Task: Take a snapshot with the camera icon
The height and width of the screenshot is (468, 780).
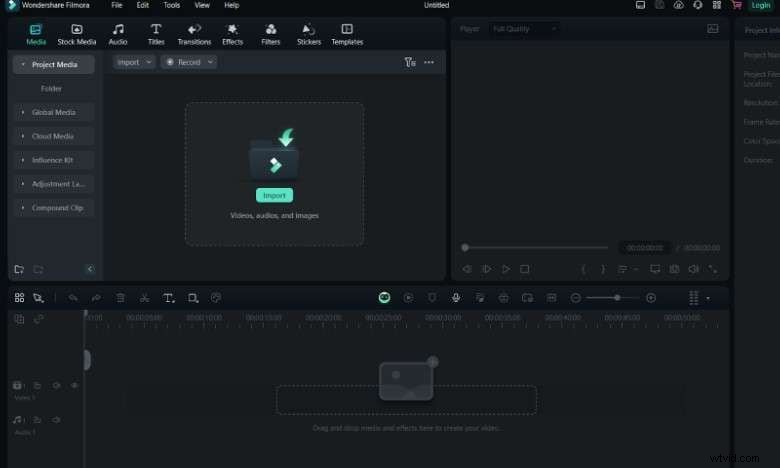Action: [x=674, y=269]
